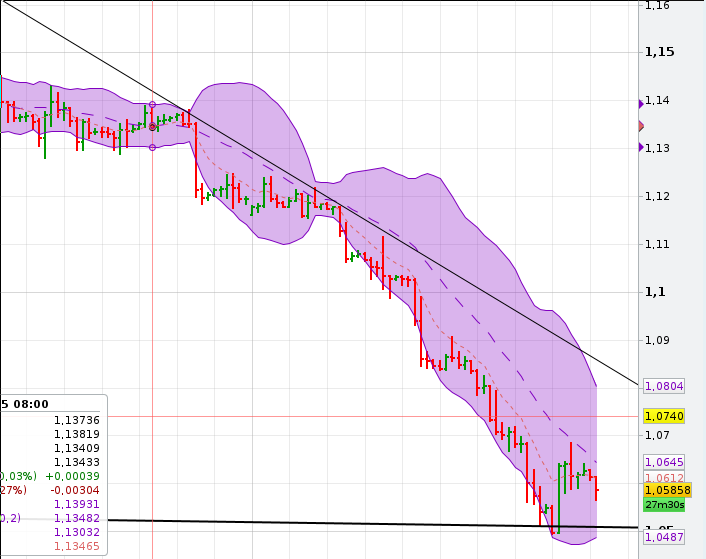The image size is (706, 559).
Task: Click the 08:00 time header in data box
Action: coord(31,404)
